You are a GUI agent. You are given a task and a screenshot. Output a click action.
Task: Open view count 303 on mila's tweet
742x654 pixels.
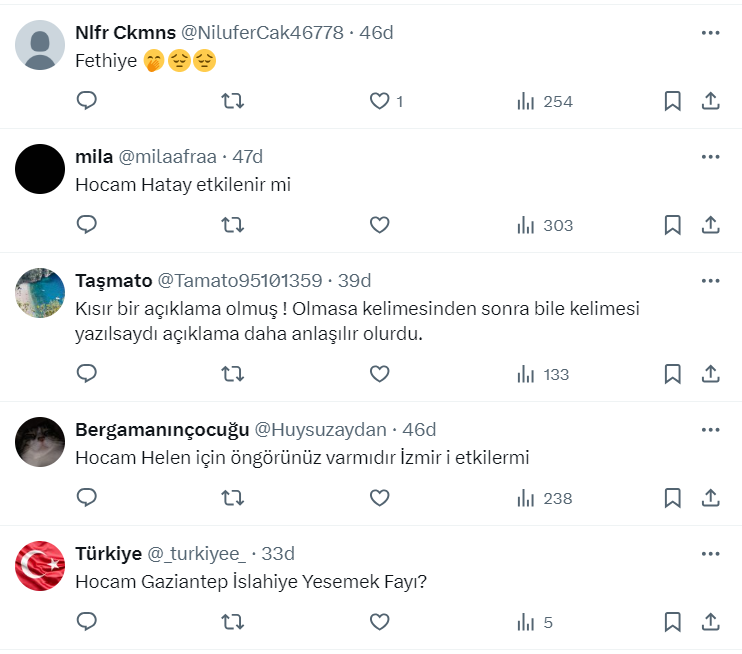[x=545, y=225]
